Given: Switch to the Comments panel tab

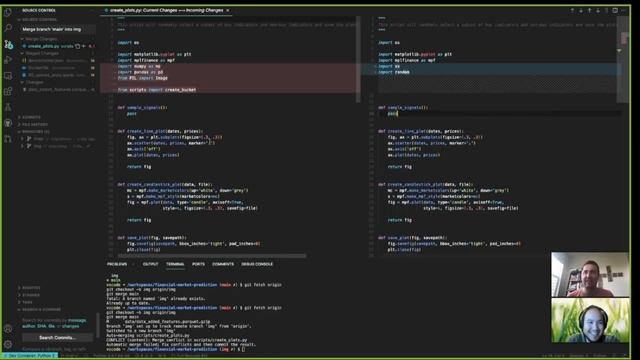Looking at the screenshot, I should 223,264.
